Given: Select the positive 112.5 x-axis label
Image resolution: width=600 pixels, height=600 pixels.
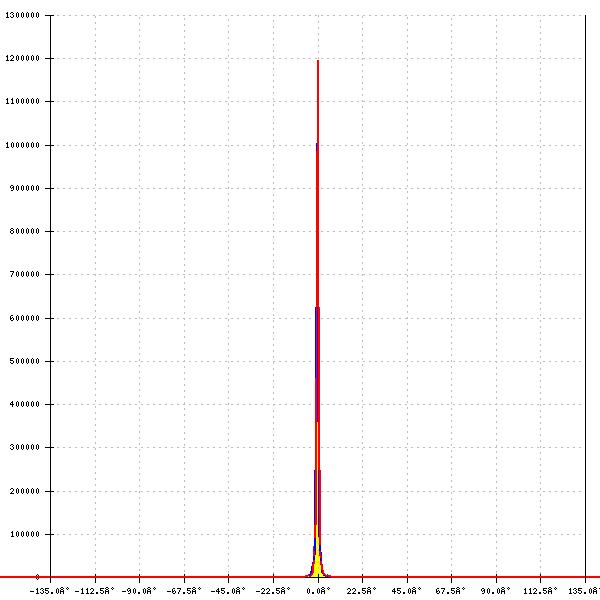Looking at the screenshot, I should click(x=540, y=591).
